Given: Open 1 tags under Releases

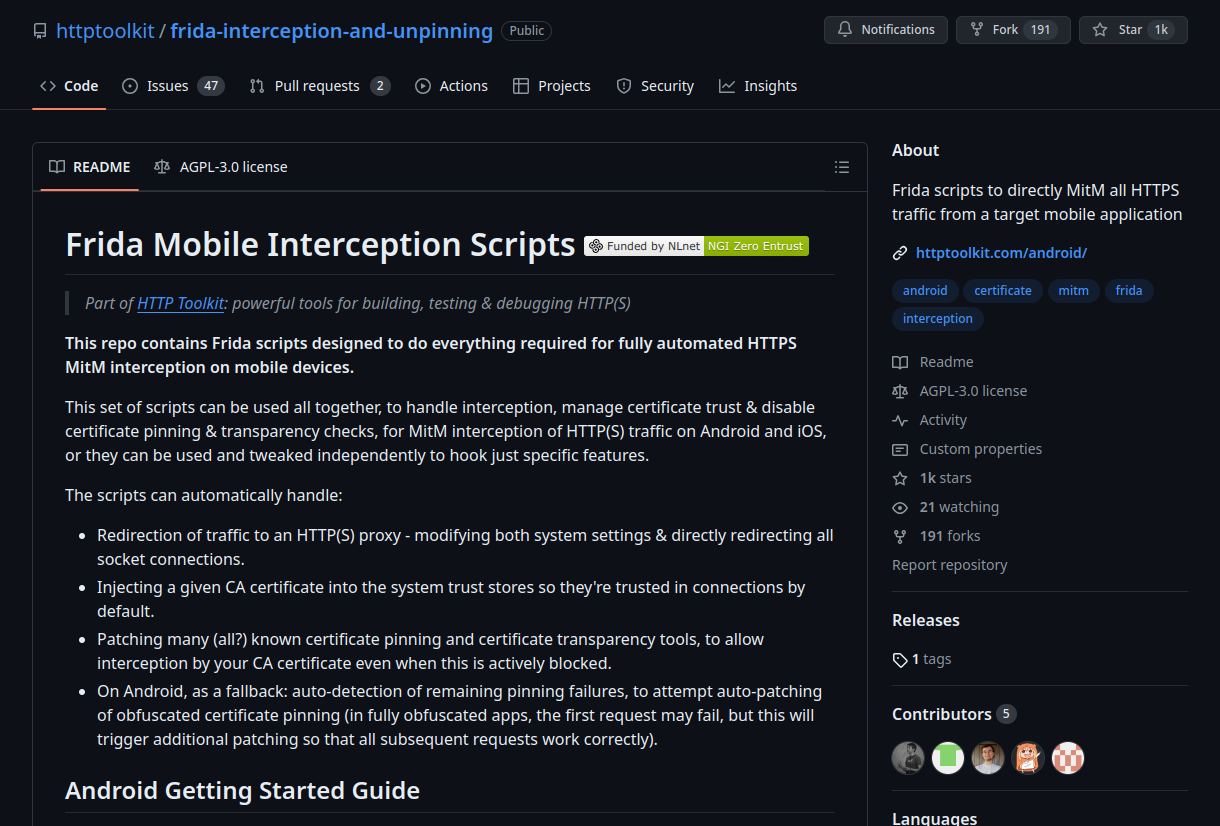Looking at the screenshot, I should click(922, 659).
